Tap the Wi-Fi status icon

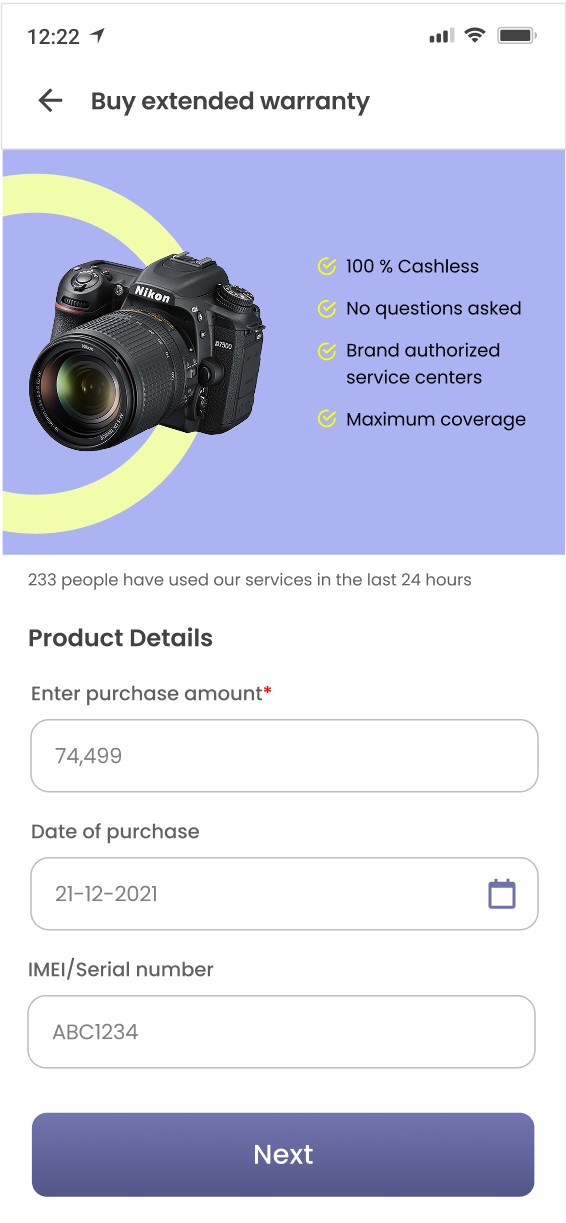(475, 36)
